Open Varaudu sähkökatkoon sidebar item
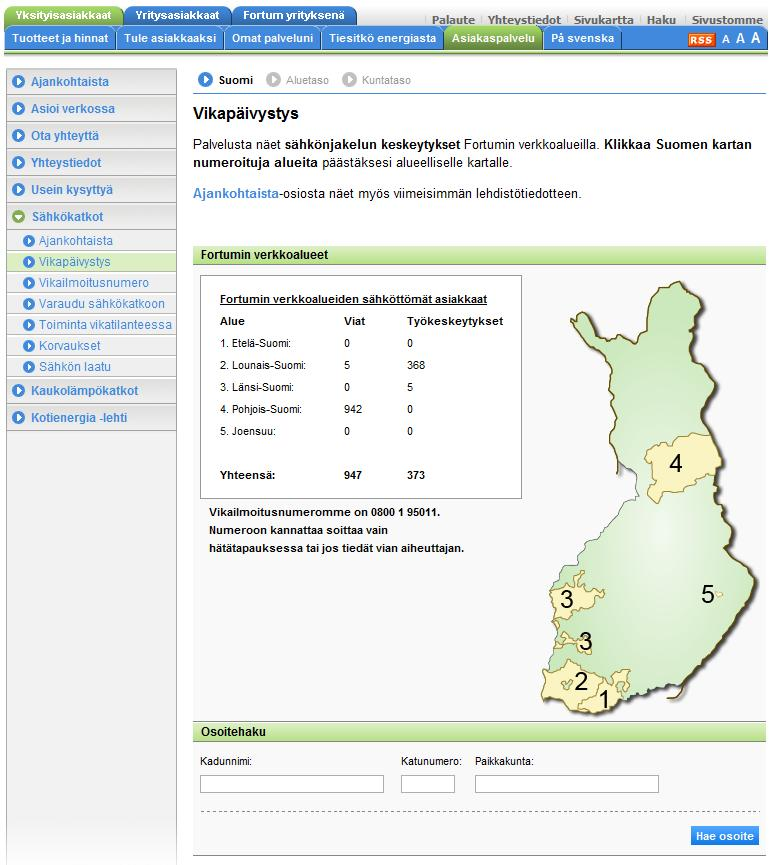Viewport: 773px width, 865px height. (x=102, y=304)
